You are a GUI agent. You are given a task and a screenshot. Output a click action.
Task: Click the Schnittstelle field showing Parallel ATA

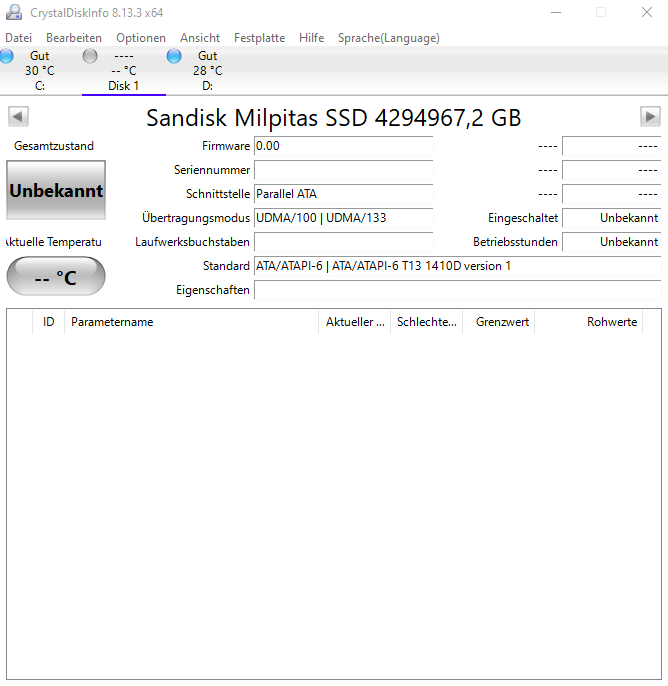(343, 194)
